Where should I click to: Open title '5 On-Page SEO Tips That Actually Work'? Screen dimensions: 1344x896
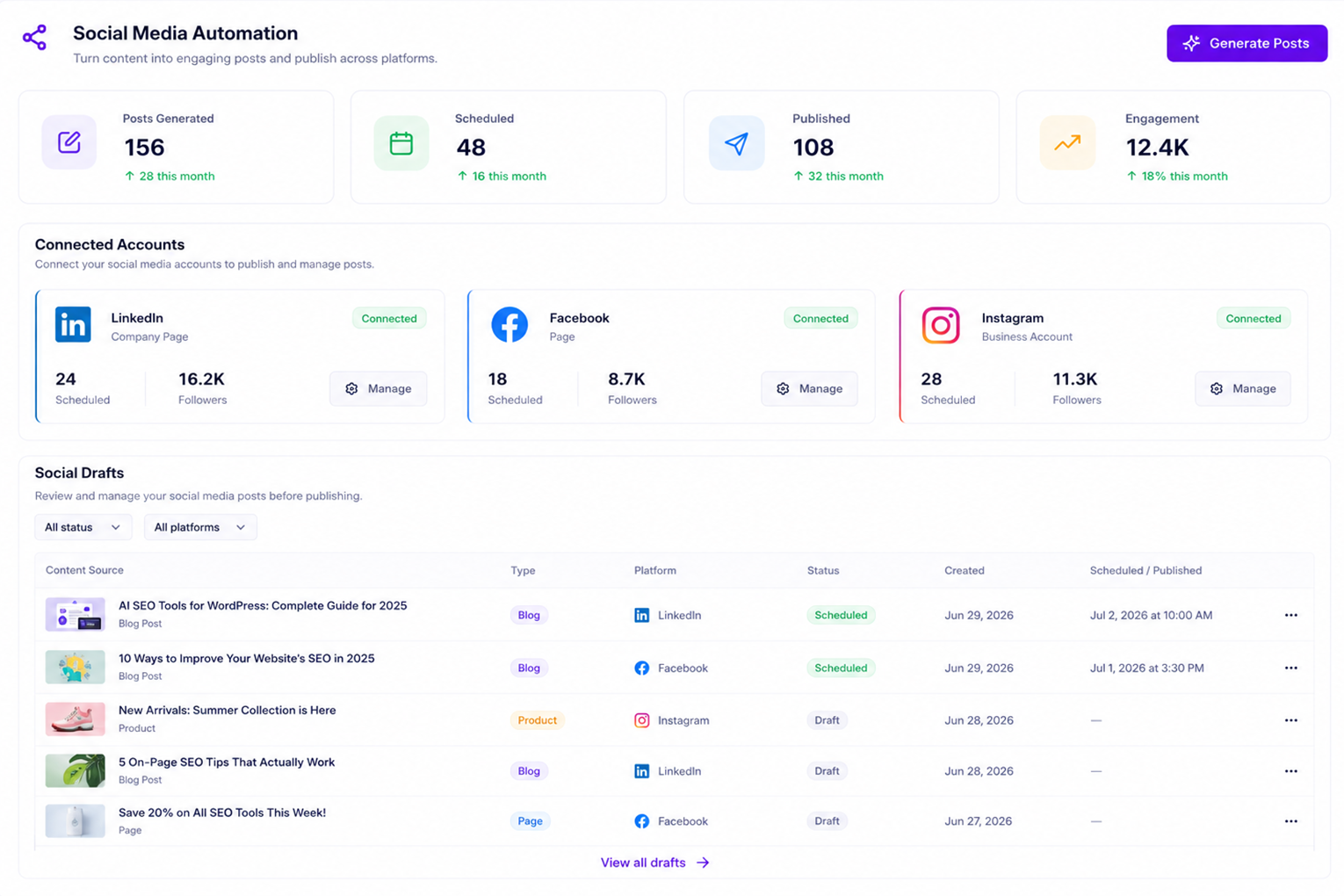click(227, 762)
